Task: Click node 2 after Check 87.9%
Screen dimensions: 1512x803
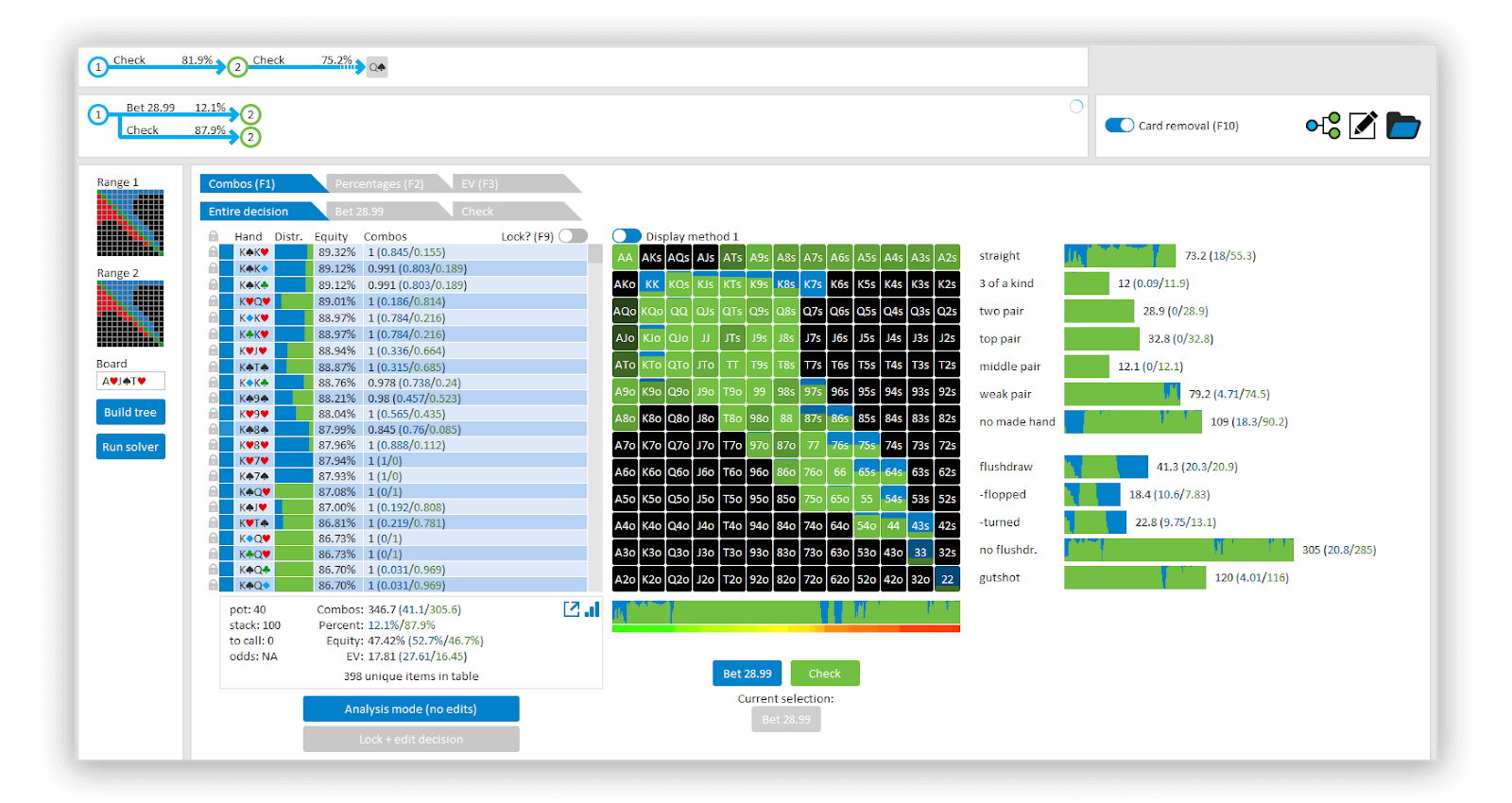Action: click(x=250, y=137)
